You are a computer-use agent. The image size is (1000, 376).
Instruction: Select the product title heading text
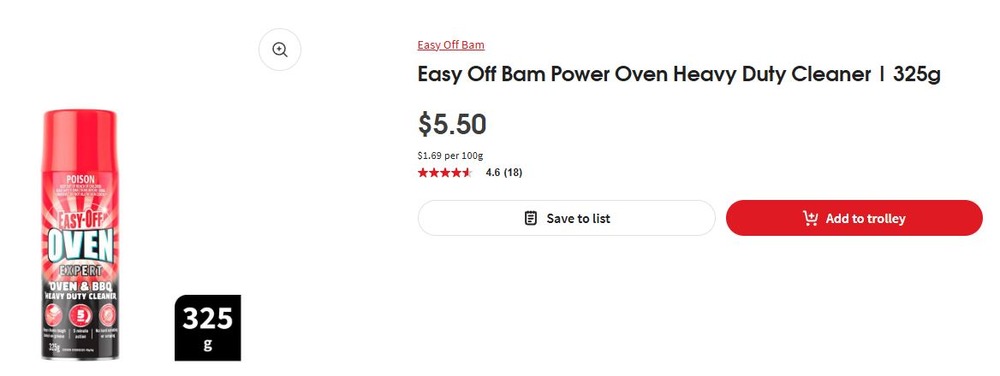point(679,75)
